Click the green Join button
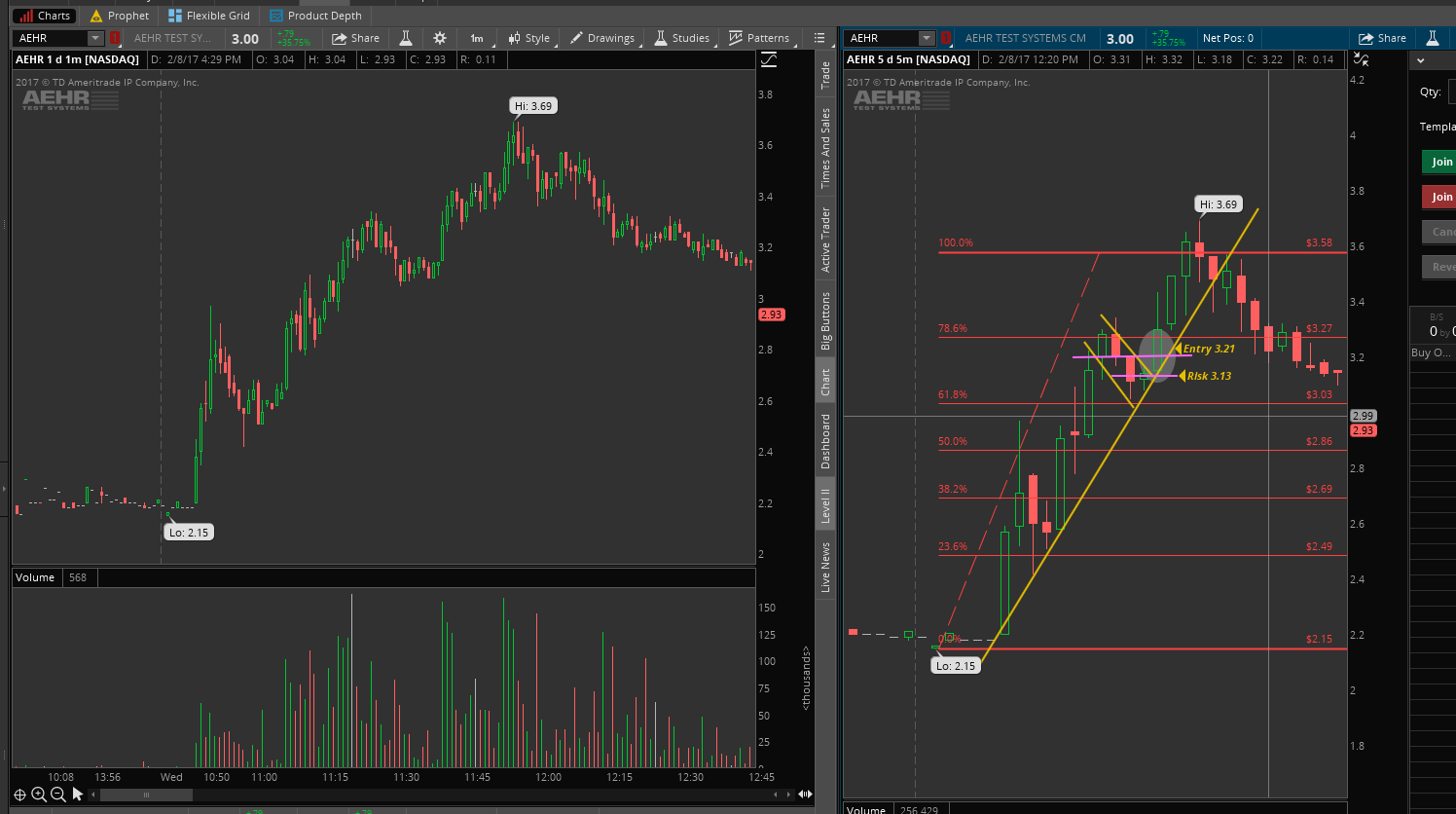 pos(1438,162)
